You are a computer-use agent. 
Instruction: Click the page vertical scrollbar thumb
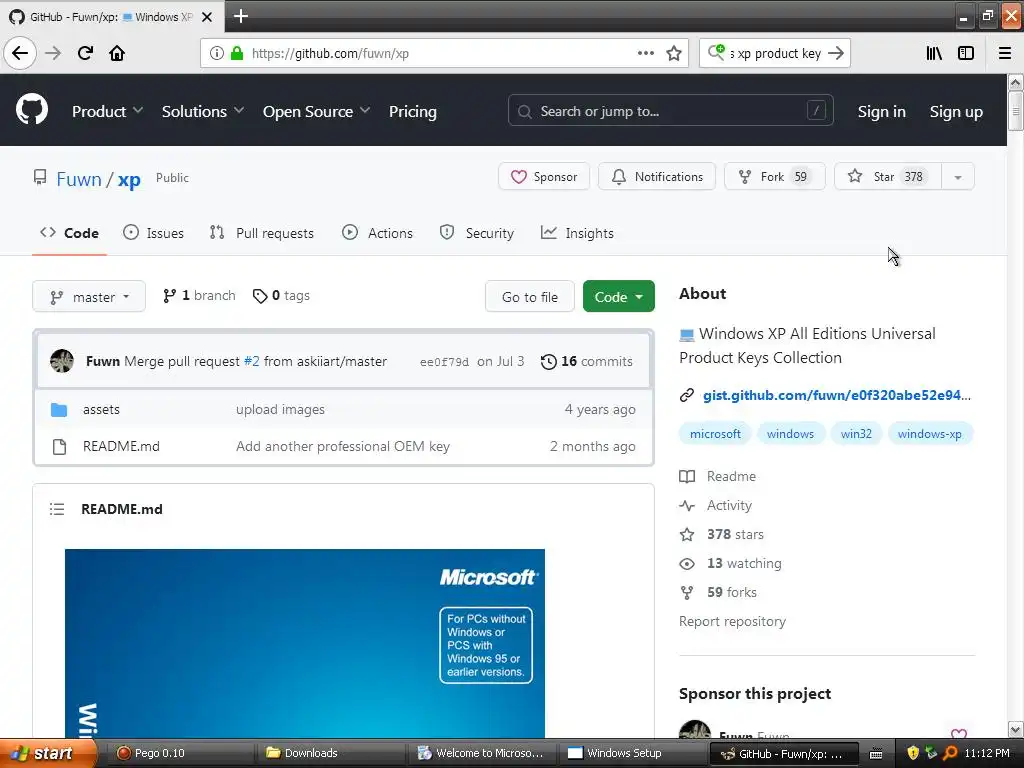[x=1016, y=111]
